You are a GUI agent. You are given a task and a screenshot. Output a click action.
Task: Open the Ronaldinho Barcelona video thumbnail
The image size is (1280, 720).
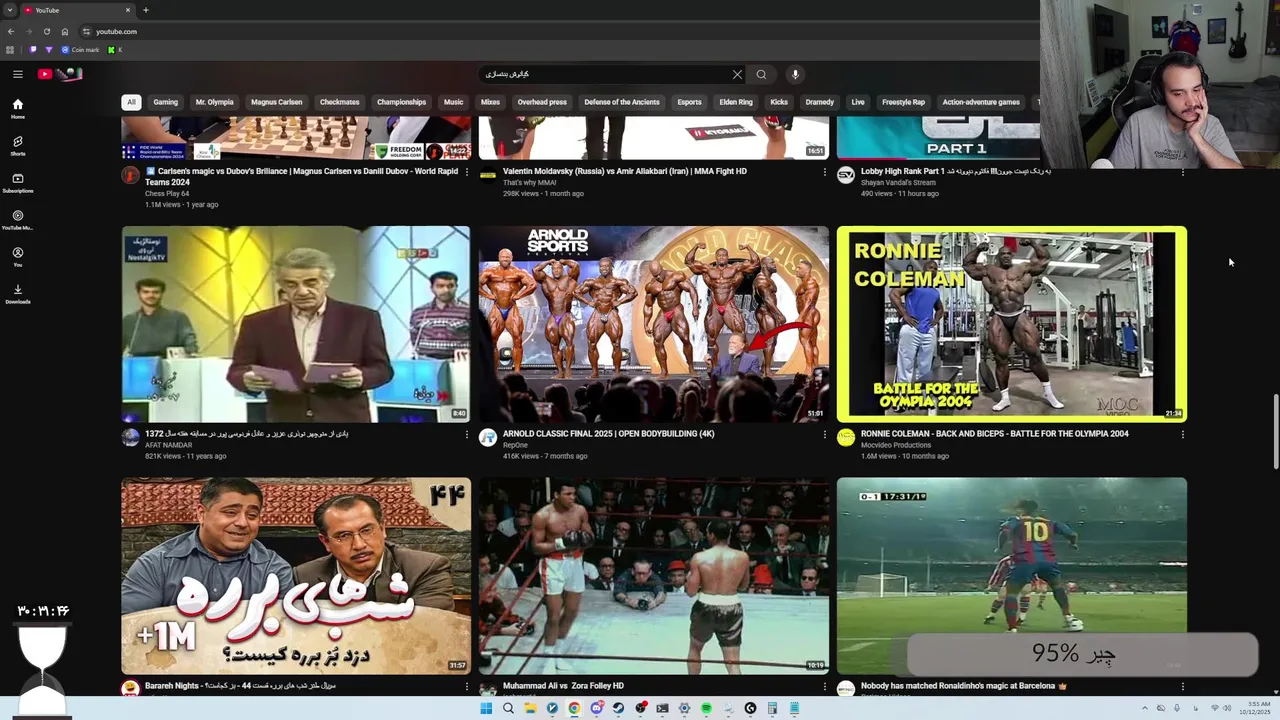(1012, 575)
